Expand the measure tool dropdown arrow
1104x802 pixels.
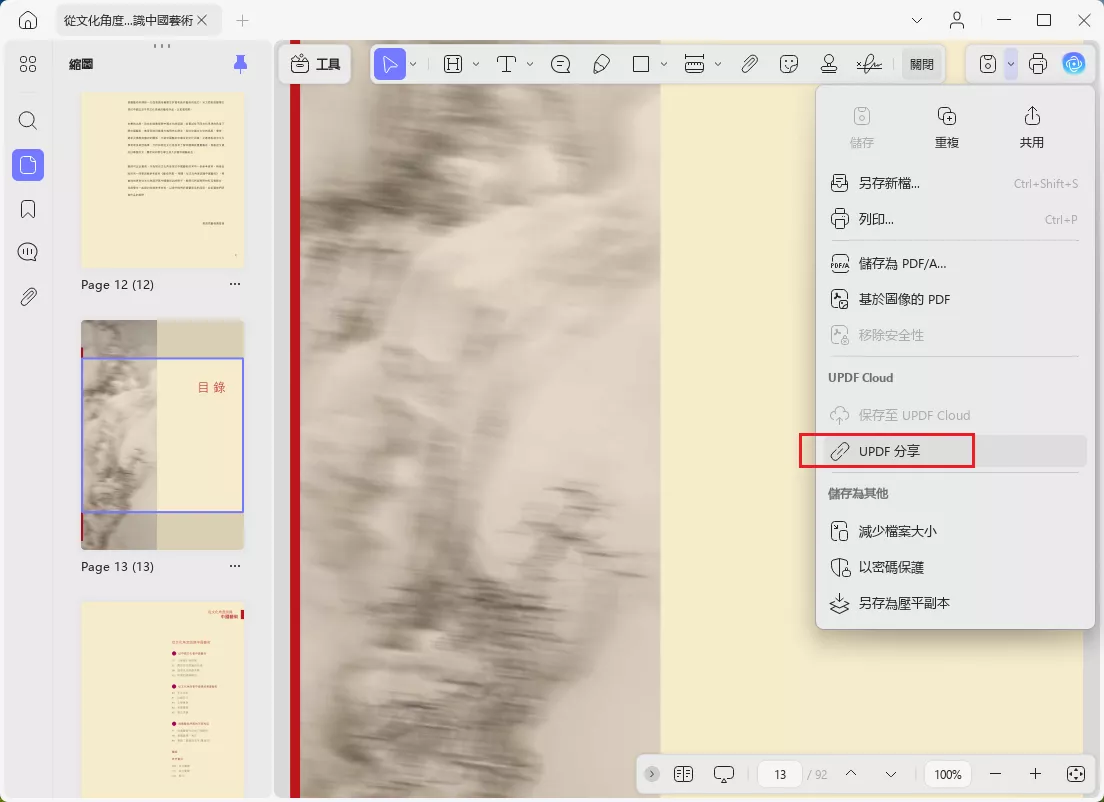pos(717,65)
